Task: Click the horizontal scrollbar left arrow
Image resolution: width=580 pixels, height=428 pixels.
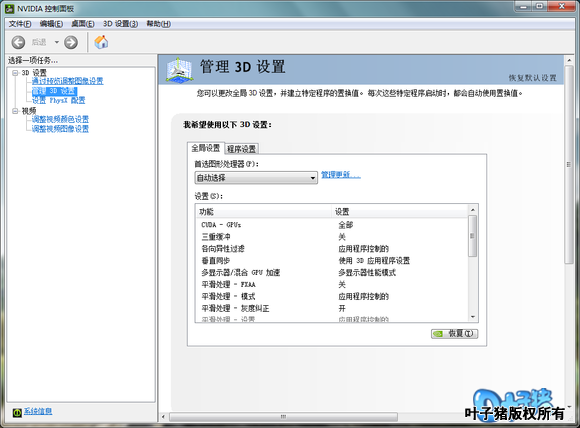Action: [x=163, y=417]
